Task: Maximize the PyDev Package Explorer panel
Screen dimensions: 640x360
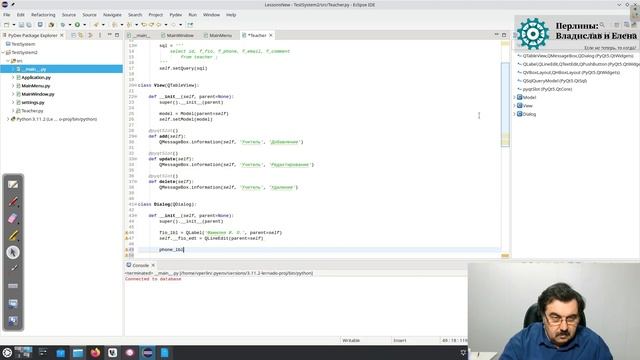Action: [117, 35]
